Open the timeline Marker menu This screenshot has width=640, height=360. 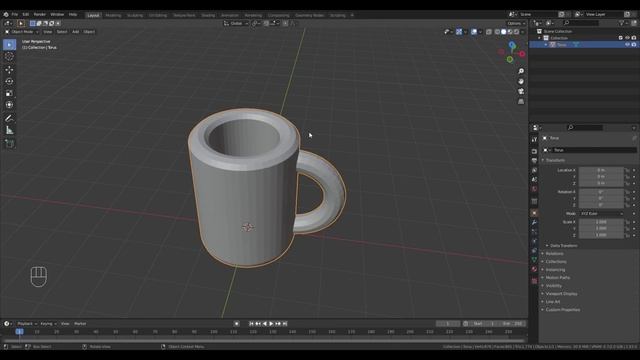pos(80,324)
